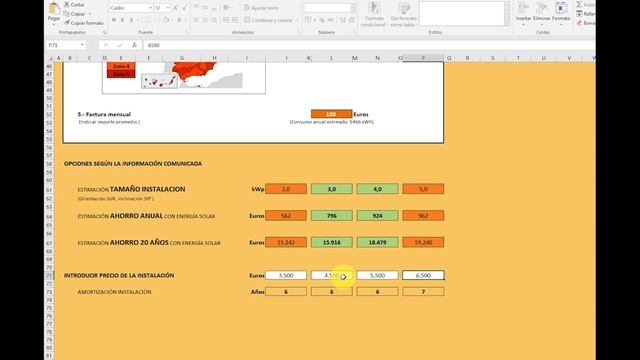Select the 4.500 price cell
The height and width of the screenshot is (360, 640).
tap(331, 276)
